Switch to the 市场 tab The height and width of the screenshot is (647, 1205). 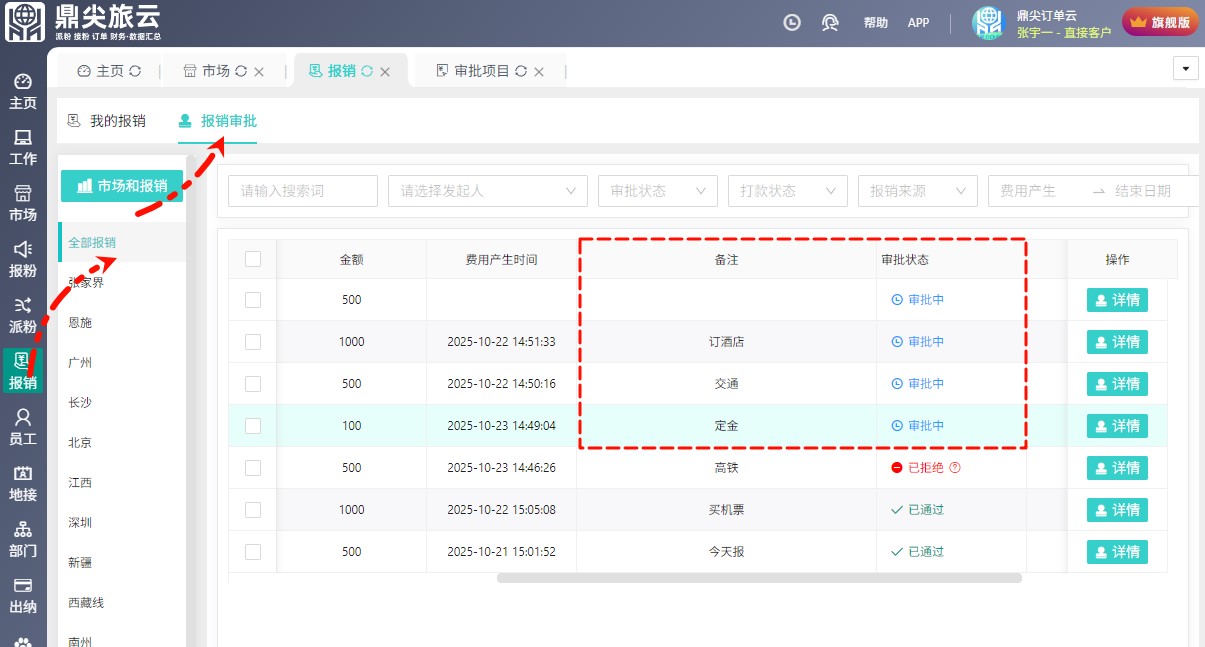215,71
